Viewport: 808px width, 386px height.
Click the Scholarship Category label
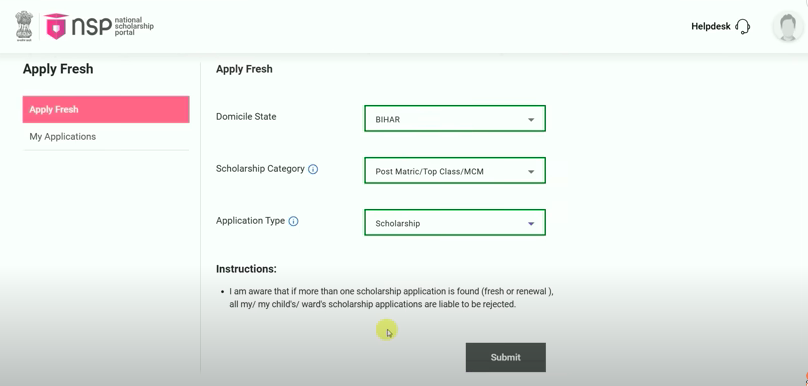pyautogui.click(x=260, y=169)
